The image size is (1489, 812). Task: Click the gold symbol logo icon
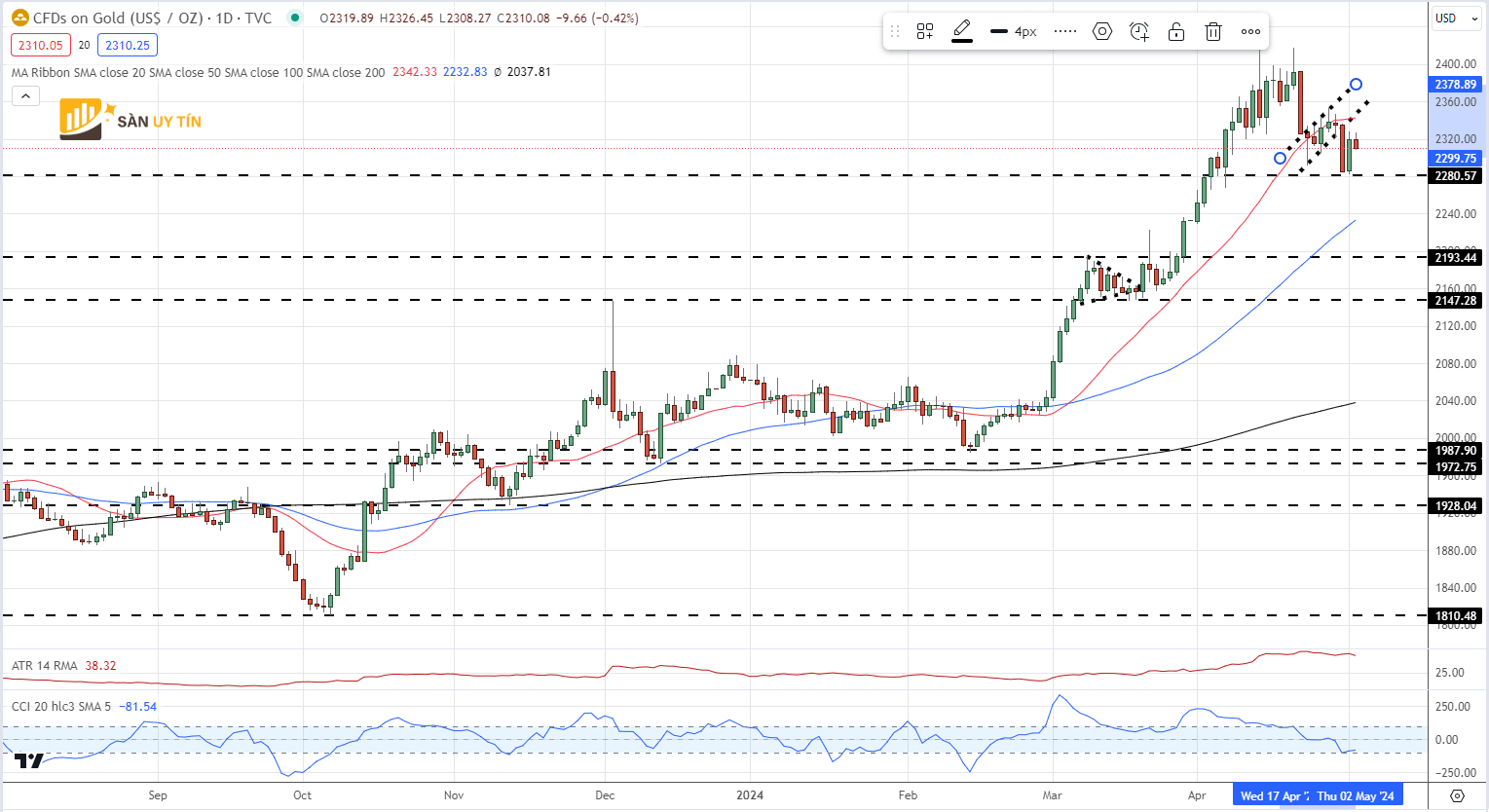tap(19, 18)
